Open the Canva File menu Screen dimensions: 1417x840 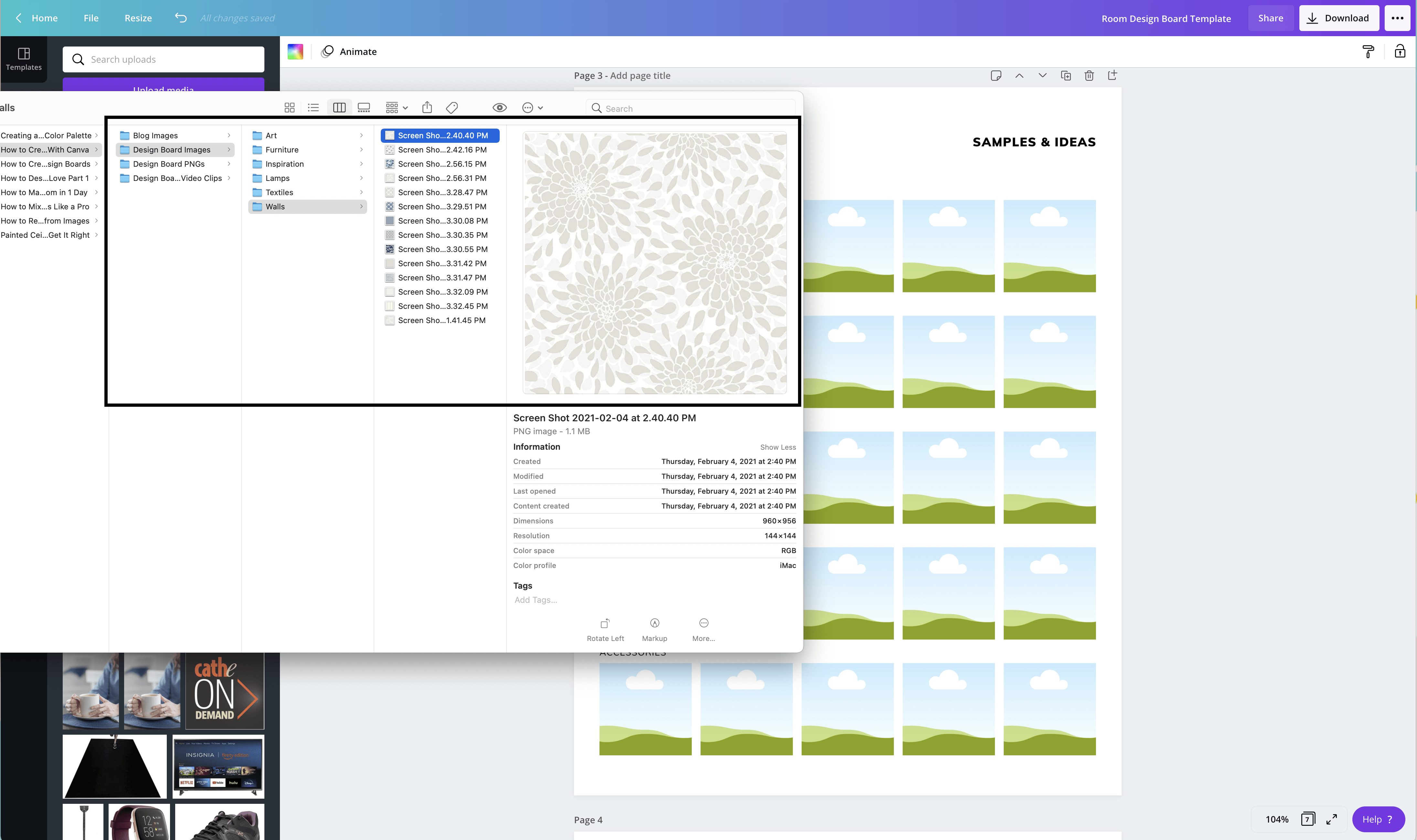(x=91, y=18)
